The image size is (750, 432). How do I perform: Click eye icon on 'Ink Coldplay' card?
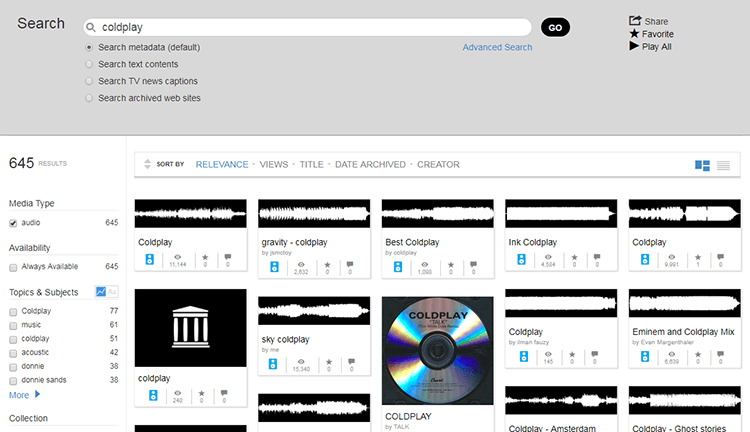[x=548, y=257]
